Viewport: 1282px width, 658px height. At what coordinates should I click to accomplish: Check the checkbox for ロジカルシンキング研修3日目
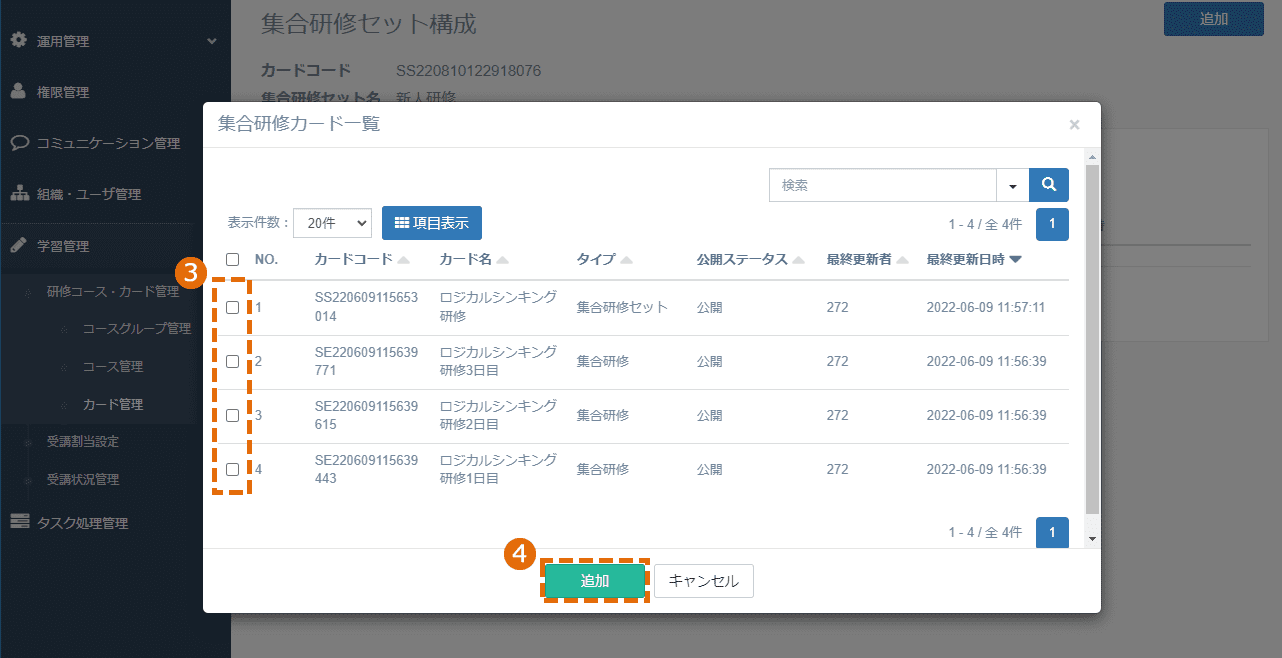click(232, 361)
